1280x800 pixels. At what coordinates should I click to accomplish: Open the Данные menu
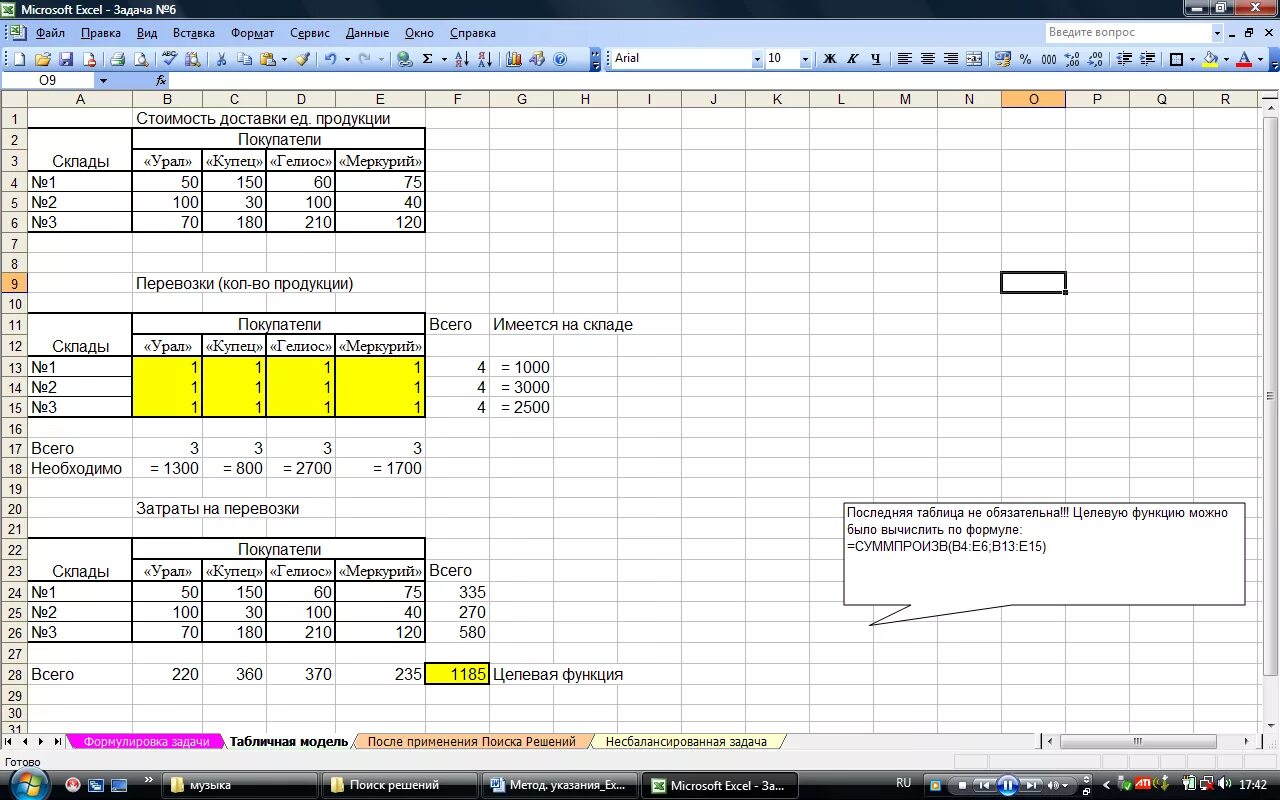pos(368,33)
